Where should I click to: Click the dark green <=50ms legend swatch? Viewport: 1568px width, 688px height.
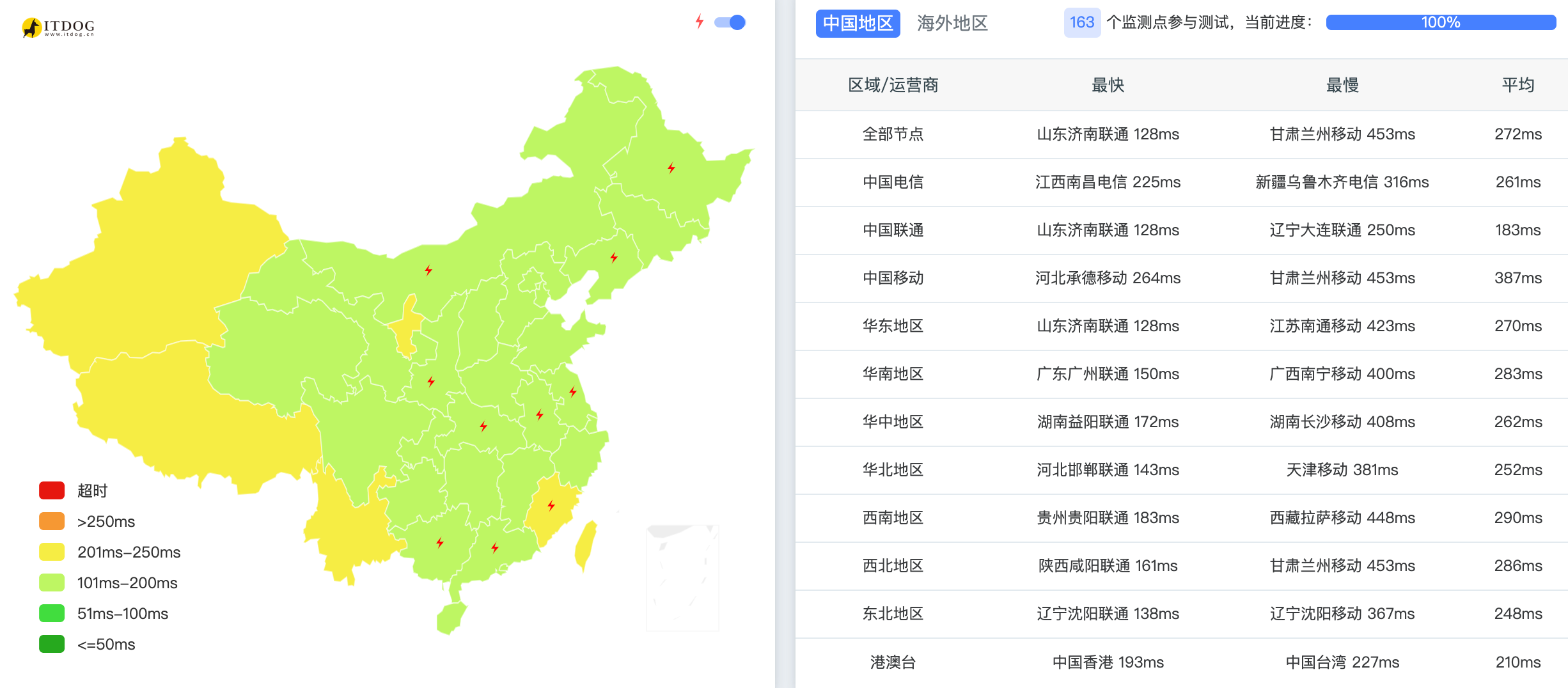52,644
